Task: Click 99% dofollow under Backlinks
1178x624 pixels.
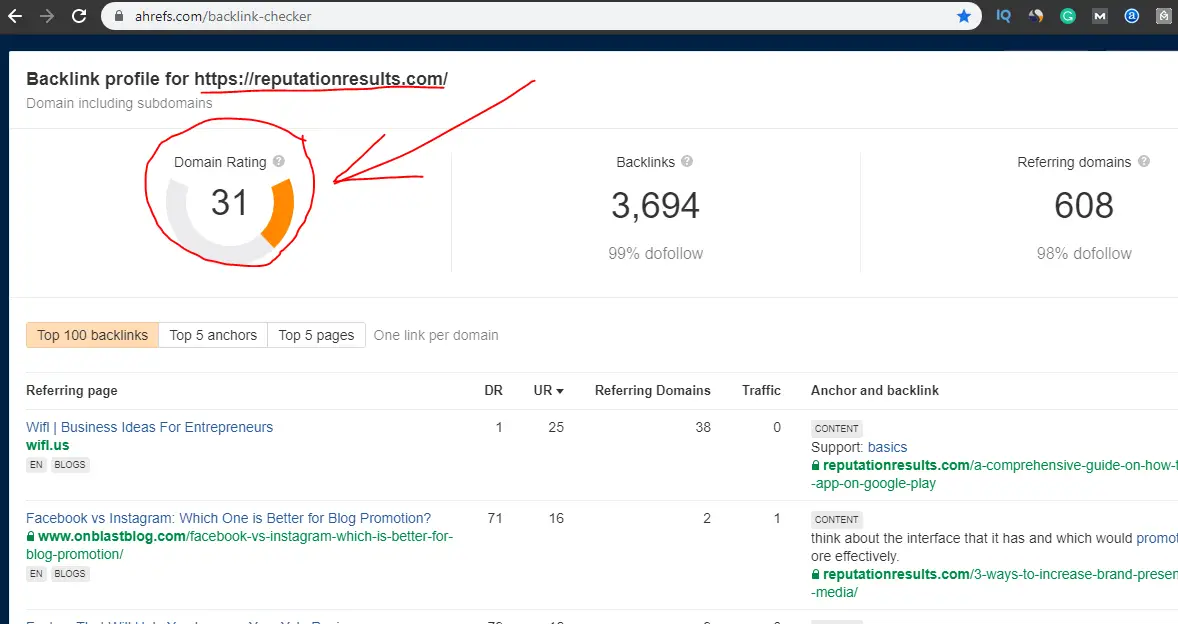Action: click(x=655, y=254)
